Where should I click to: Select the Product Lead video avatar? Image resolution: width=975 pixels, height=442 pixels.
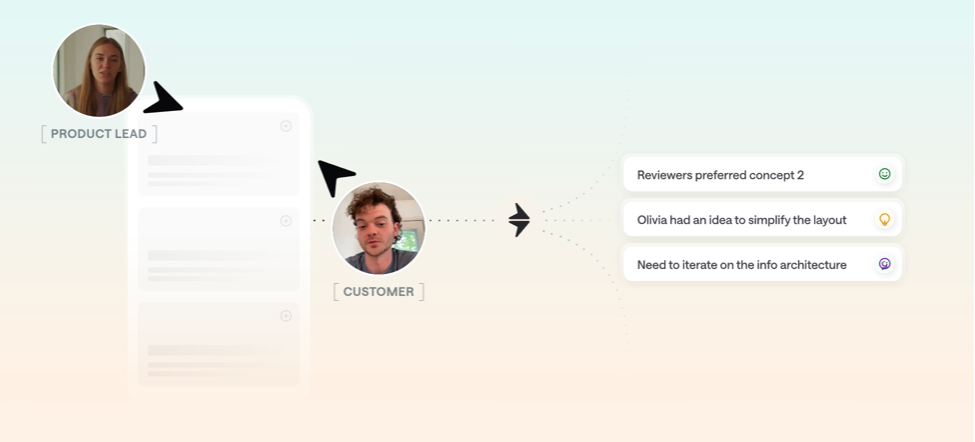click(x=99, y=70)
